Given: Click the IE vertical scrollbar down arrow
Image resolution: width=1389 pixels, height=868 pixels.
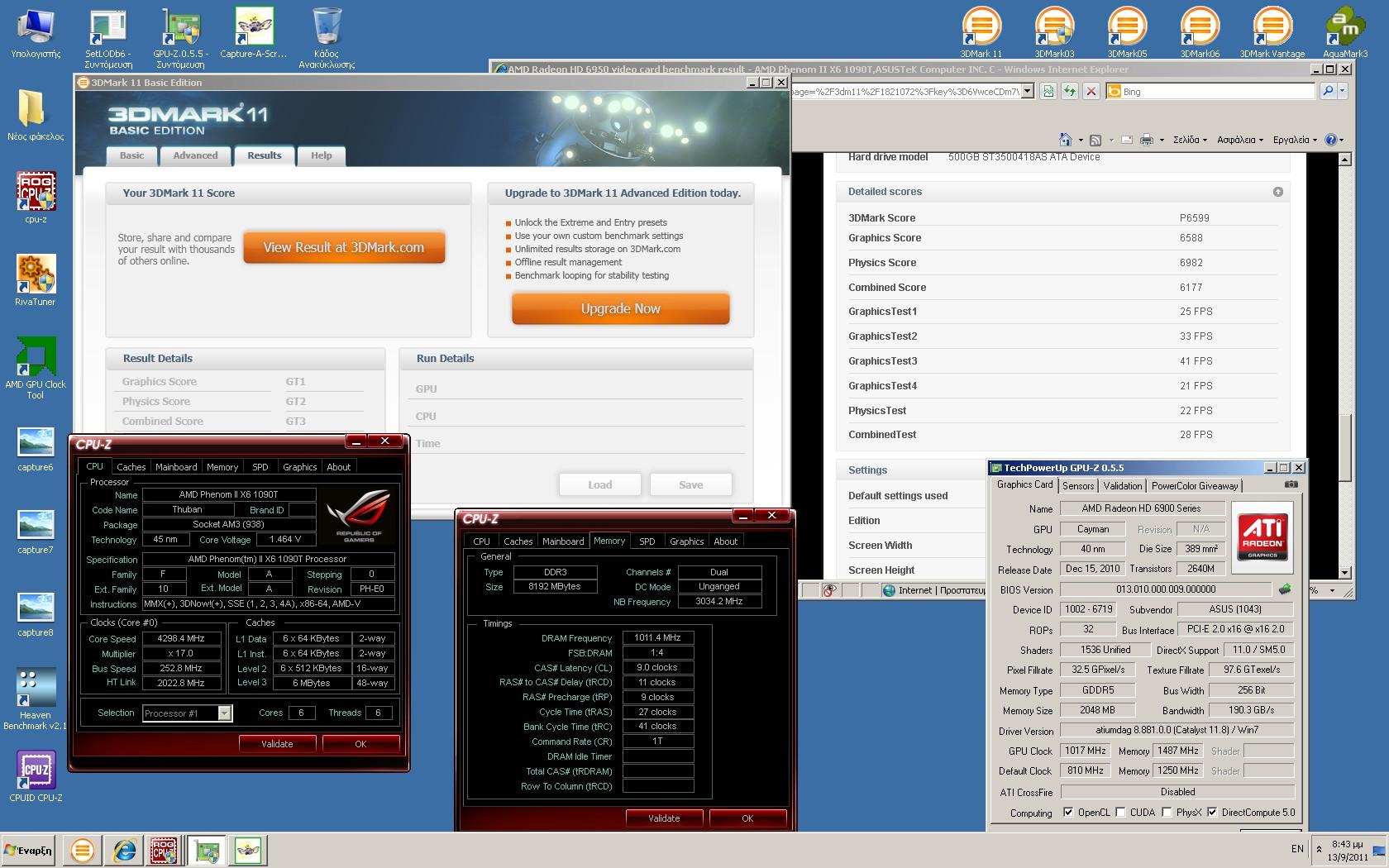Looking at the screenshot, I should (1344, 572).
